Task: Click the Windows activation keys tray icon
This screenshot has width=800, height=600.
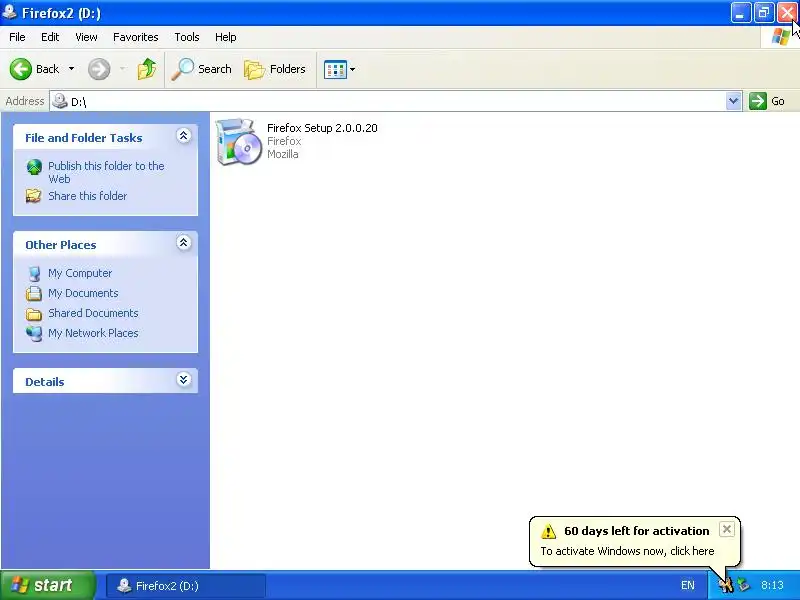Action: click(x=726, y=585)
